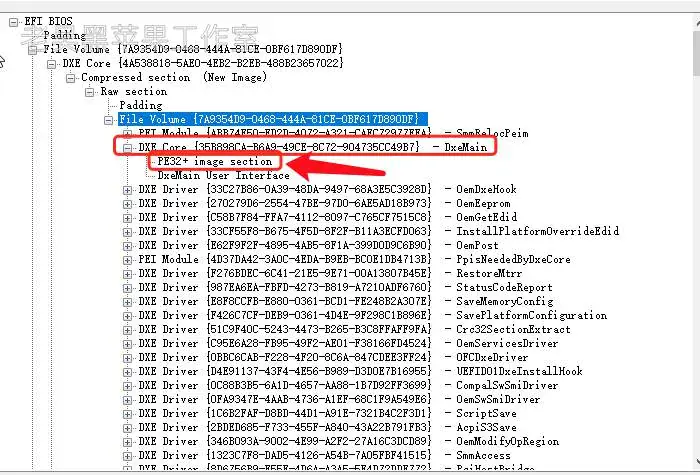The width and height of the screenshot is (700, 475).
Task: Collapse the Raw section node
Action: (x=90, y=92)
